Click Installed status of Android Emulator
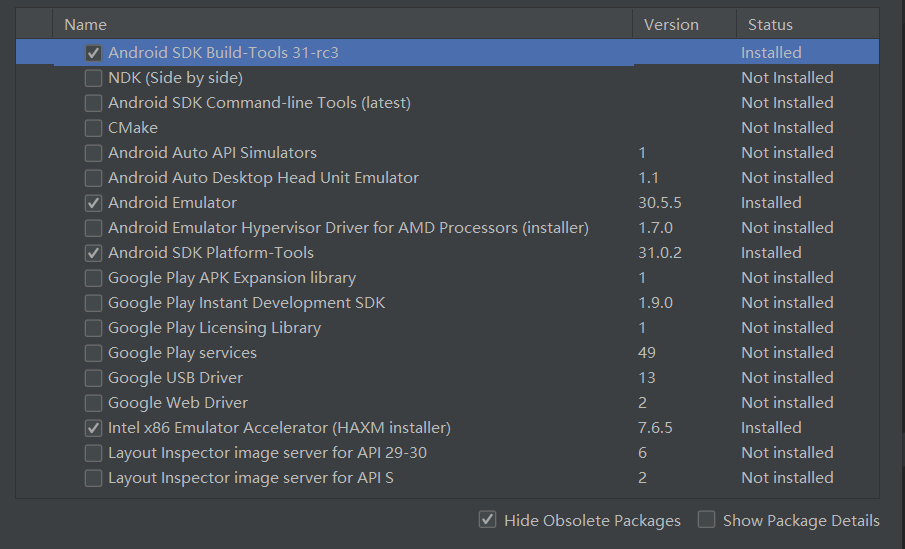The height and width of the screenshot is (549, 905). [x=771, y=203]
